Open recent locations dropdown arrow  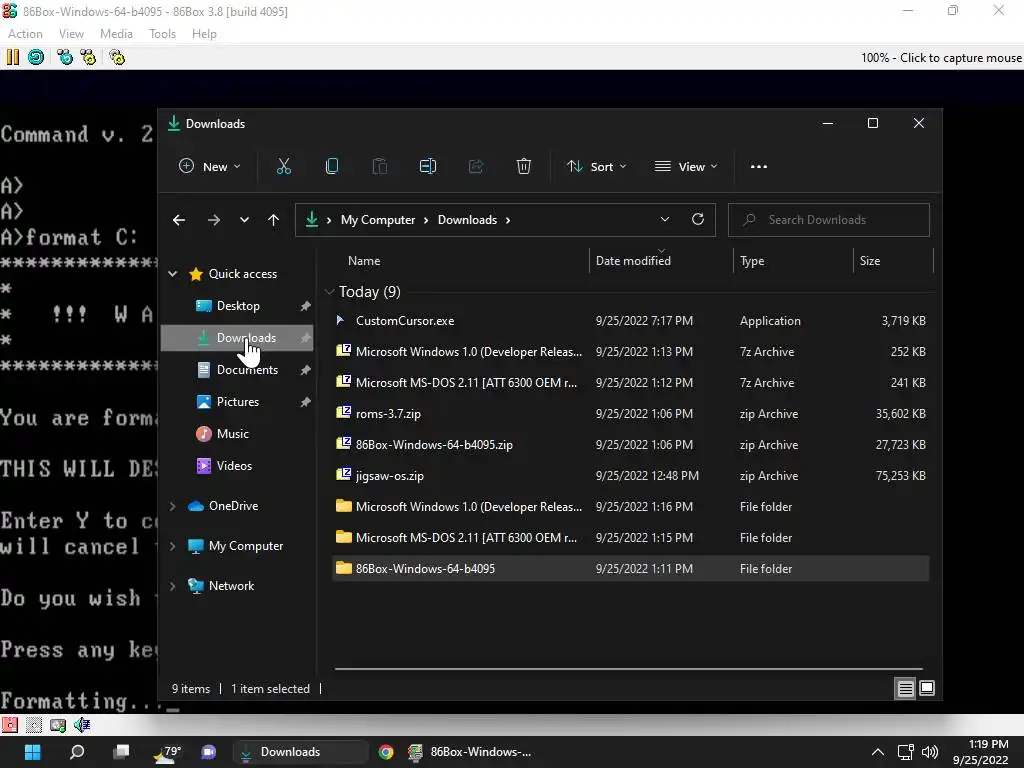244,220
